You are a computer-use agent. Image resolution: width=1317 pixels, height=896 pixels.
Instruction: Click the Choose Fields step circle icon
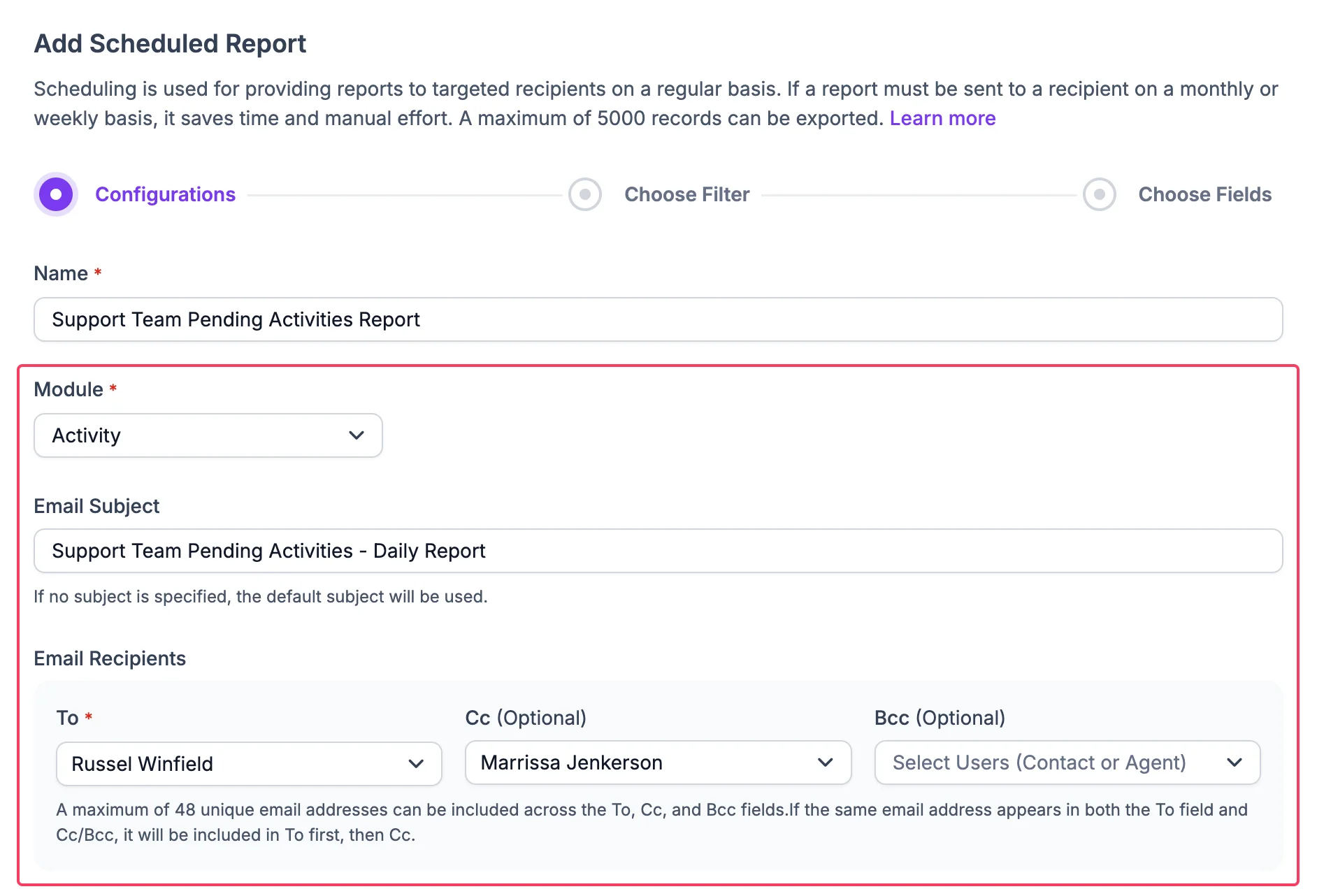click(x=1099, y=194)
